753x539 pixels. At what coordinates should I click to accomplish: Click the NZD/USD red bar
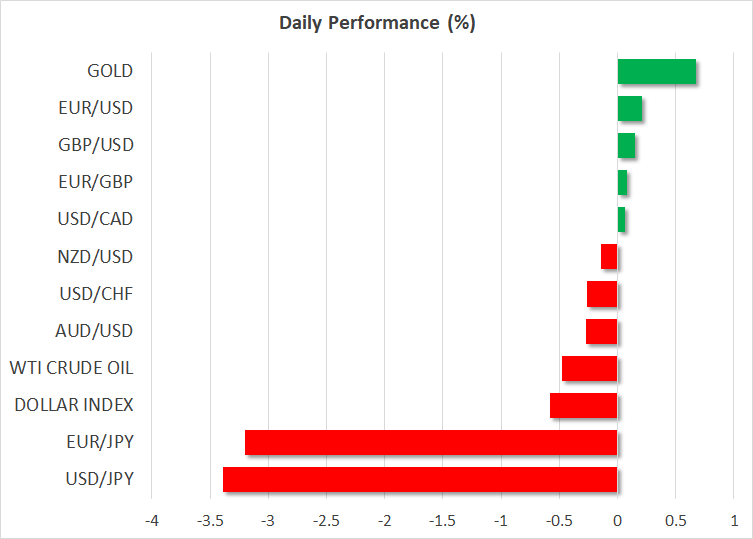[609, 257]
